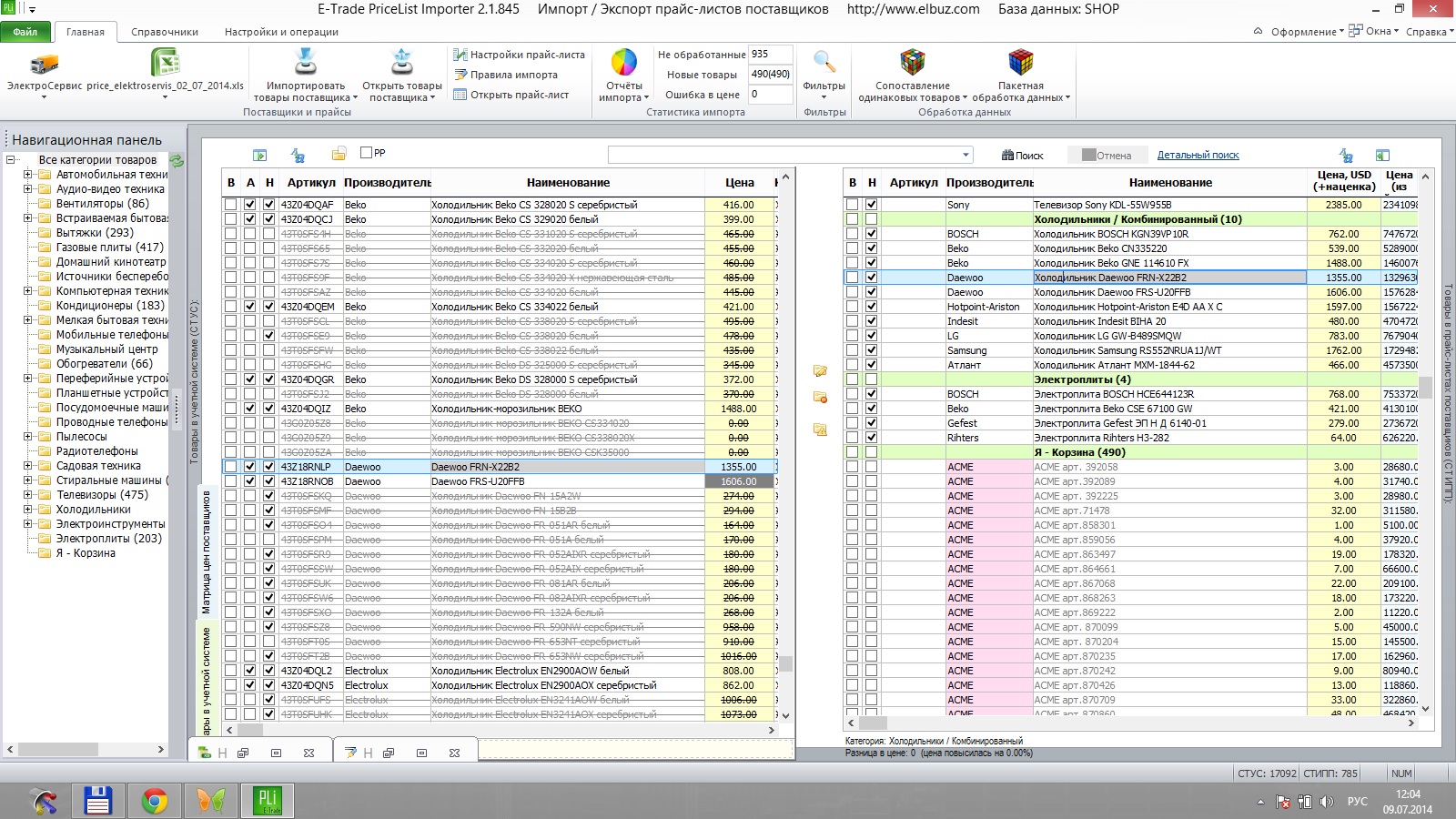This screenshot has height=819, width=1456.
Task: Click the Фильтры magnifier icon
Action: click(824, 62)
